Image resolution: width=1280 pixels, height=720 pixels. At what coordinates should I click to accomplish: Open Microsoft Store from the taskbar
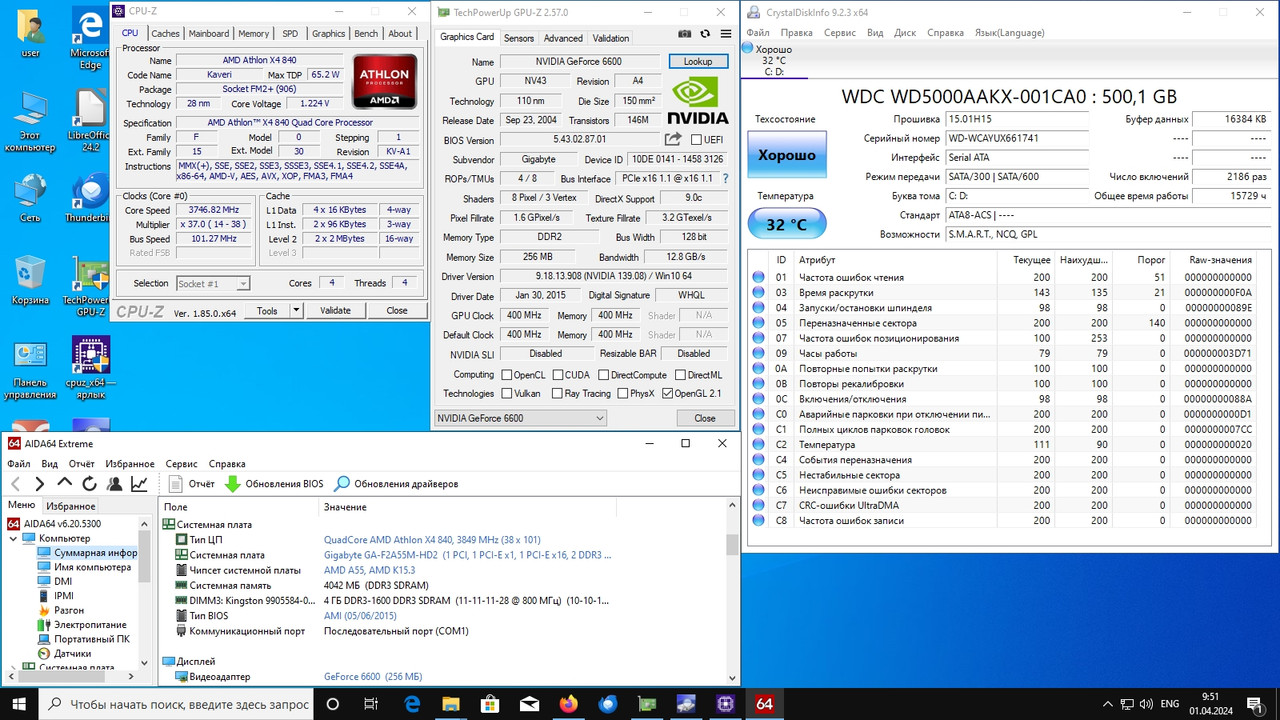pyautogui.click(x=490, y=704)
